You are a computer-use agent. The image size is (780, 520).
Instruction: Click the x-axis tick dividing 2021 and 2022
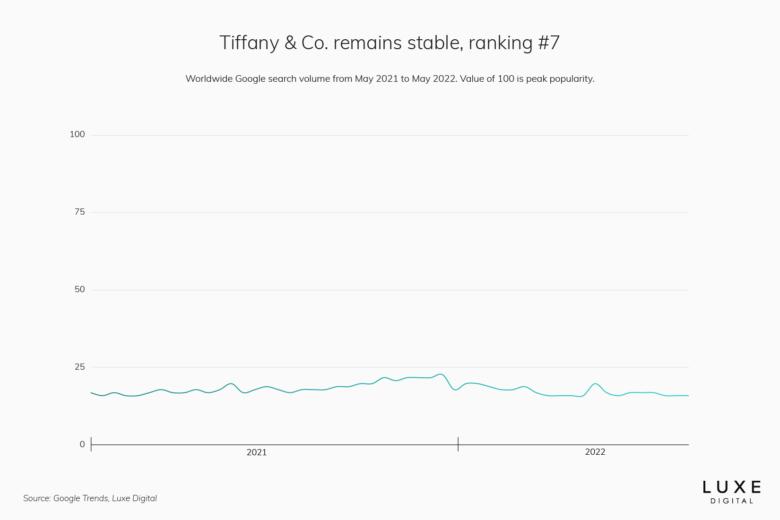(458, 444)
